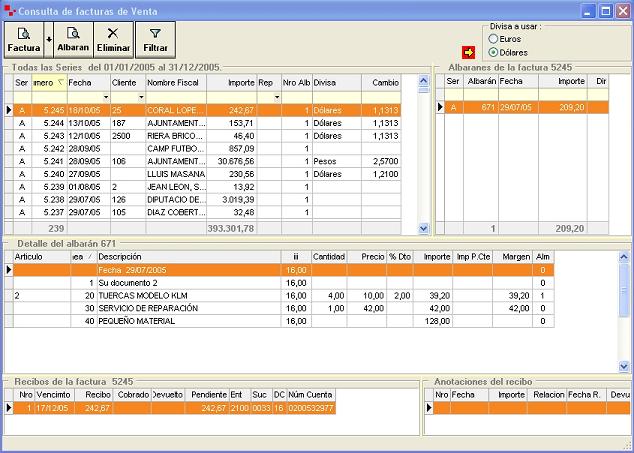This screenshot has height=453, width=634.
Task: Click the Cobrado column header
Action: tap(133, 395)
